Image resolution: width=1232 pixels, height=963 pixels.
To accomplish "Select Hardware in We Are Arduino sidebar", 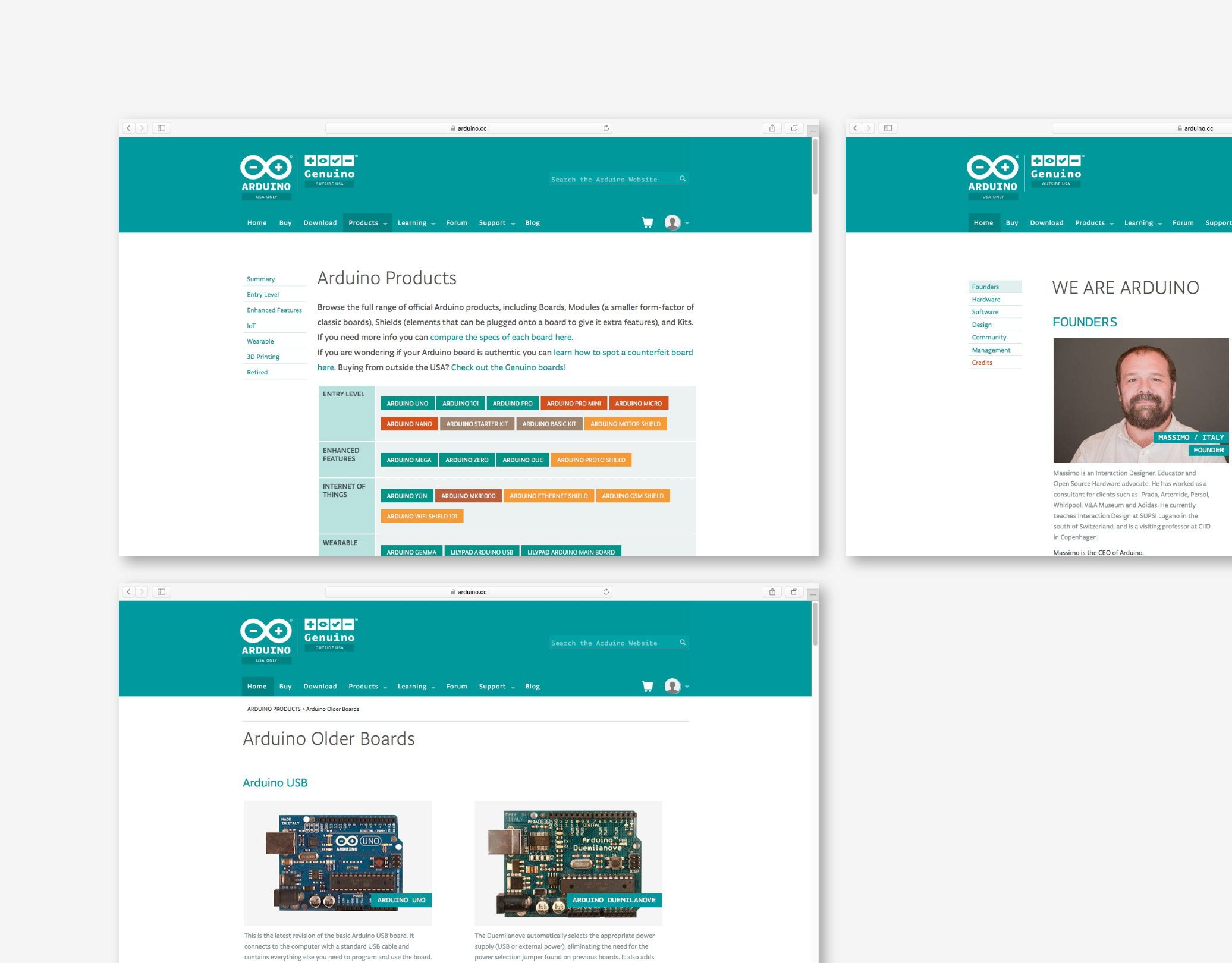I will coord(986,300).
